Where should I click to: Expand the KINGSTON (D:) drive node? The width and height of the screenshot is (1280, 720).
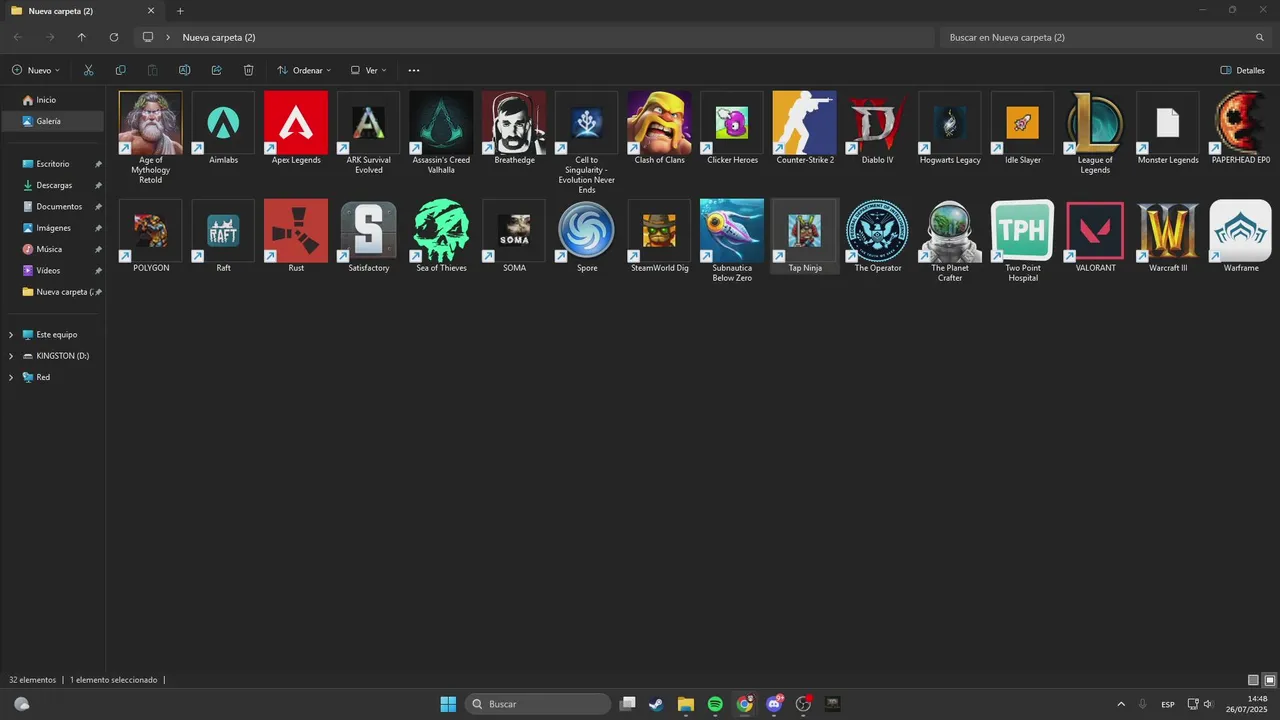(x=11, y=356)
